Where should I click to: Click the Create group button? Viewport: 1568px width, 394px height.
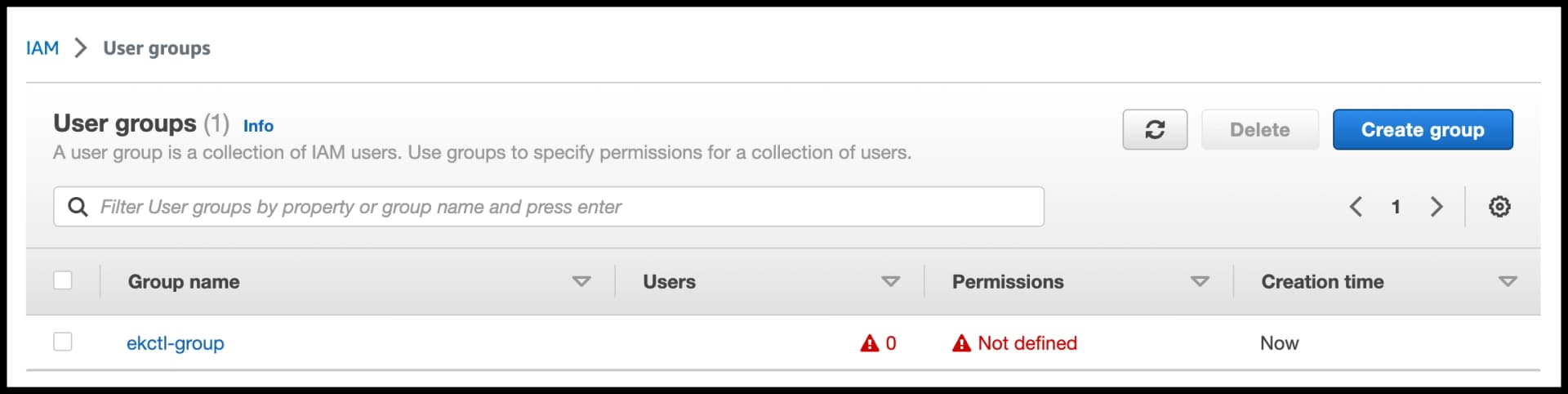1423,129
